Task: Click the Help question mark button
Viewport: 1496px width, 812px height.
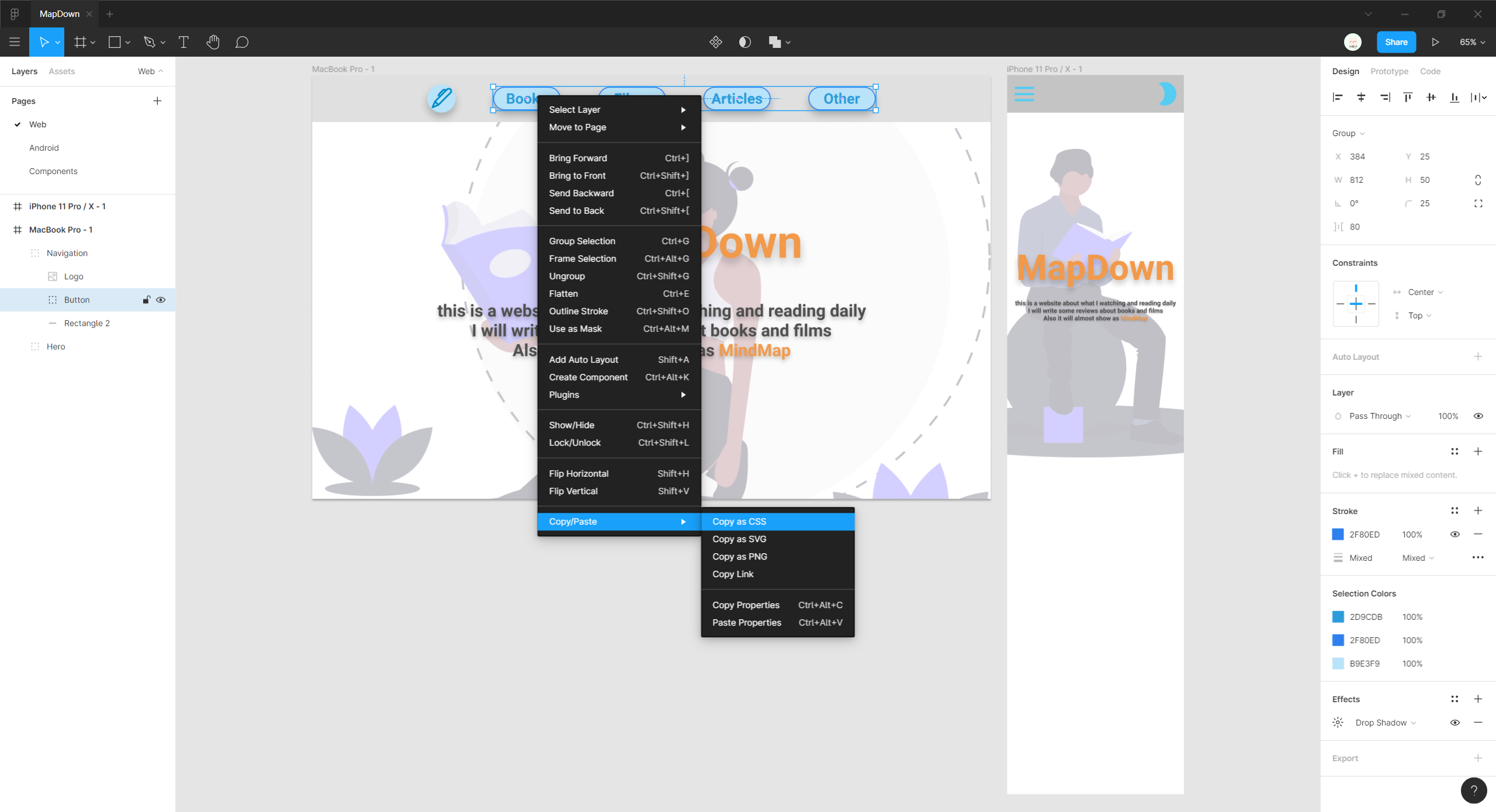Action: 1474,790
